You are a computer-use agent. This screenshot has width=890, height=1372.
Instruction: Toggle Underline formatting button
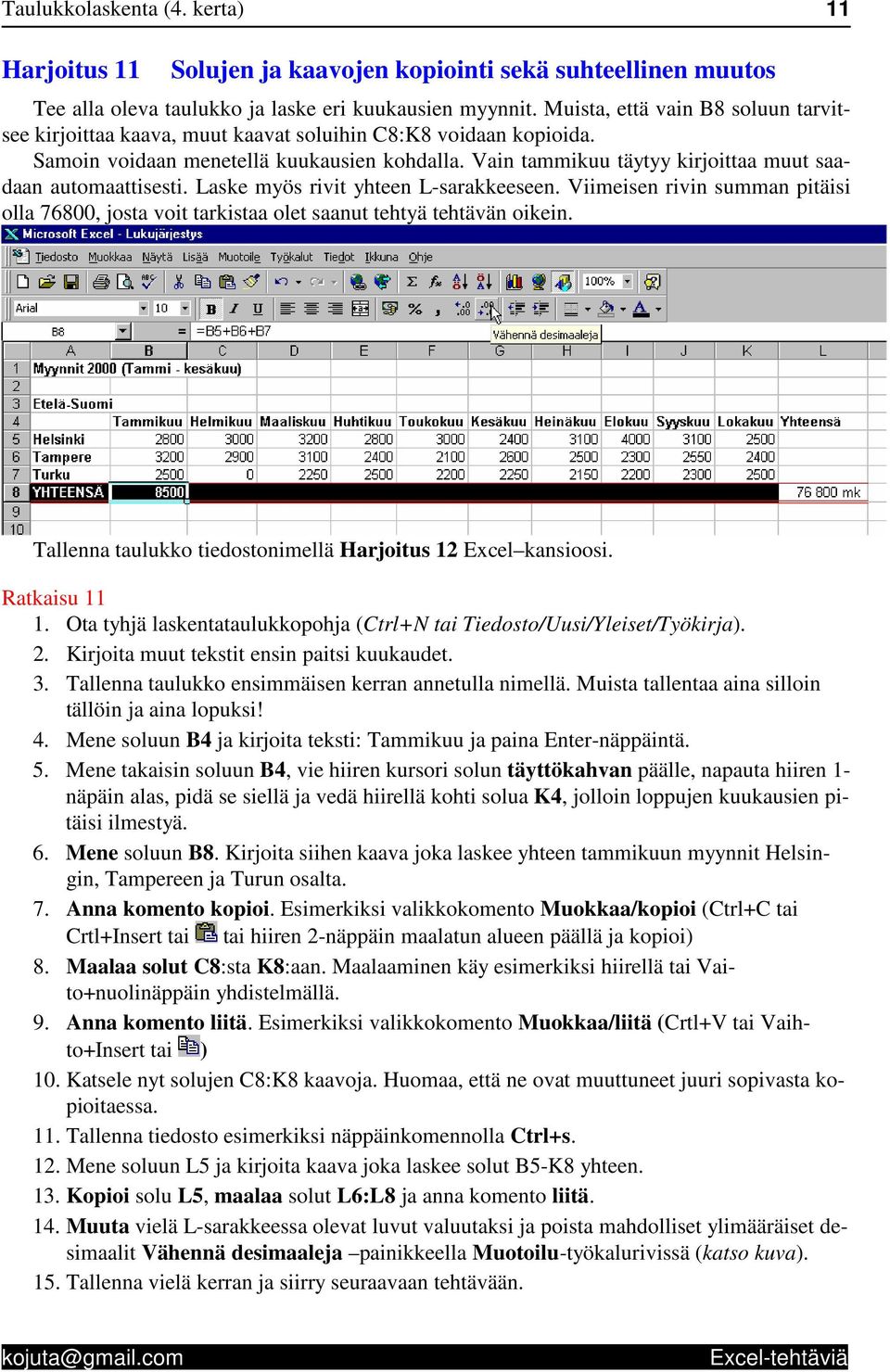(x=258, y=309)
